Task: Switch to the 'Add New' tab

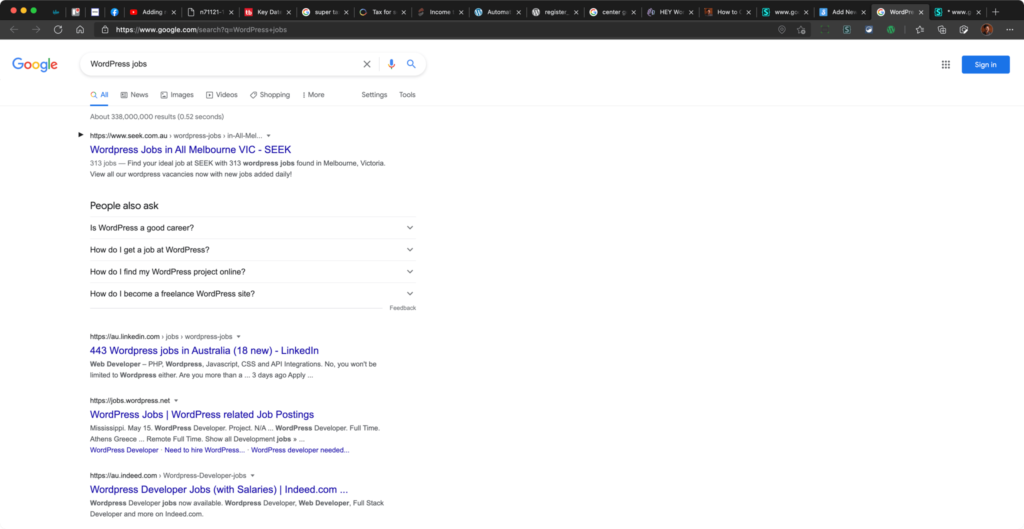Action: 842,12
